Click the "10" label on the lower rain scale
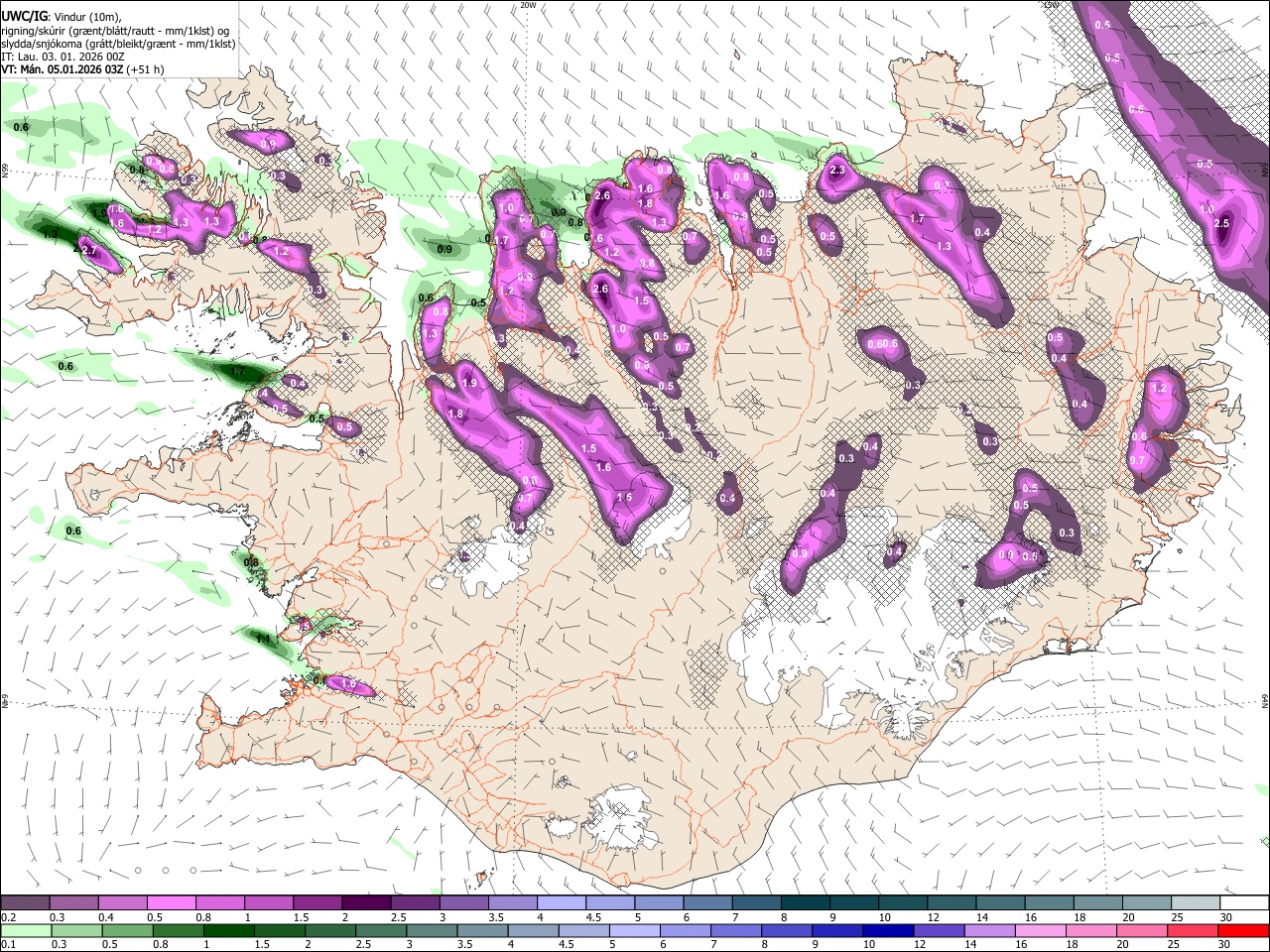 coord(868,945)
